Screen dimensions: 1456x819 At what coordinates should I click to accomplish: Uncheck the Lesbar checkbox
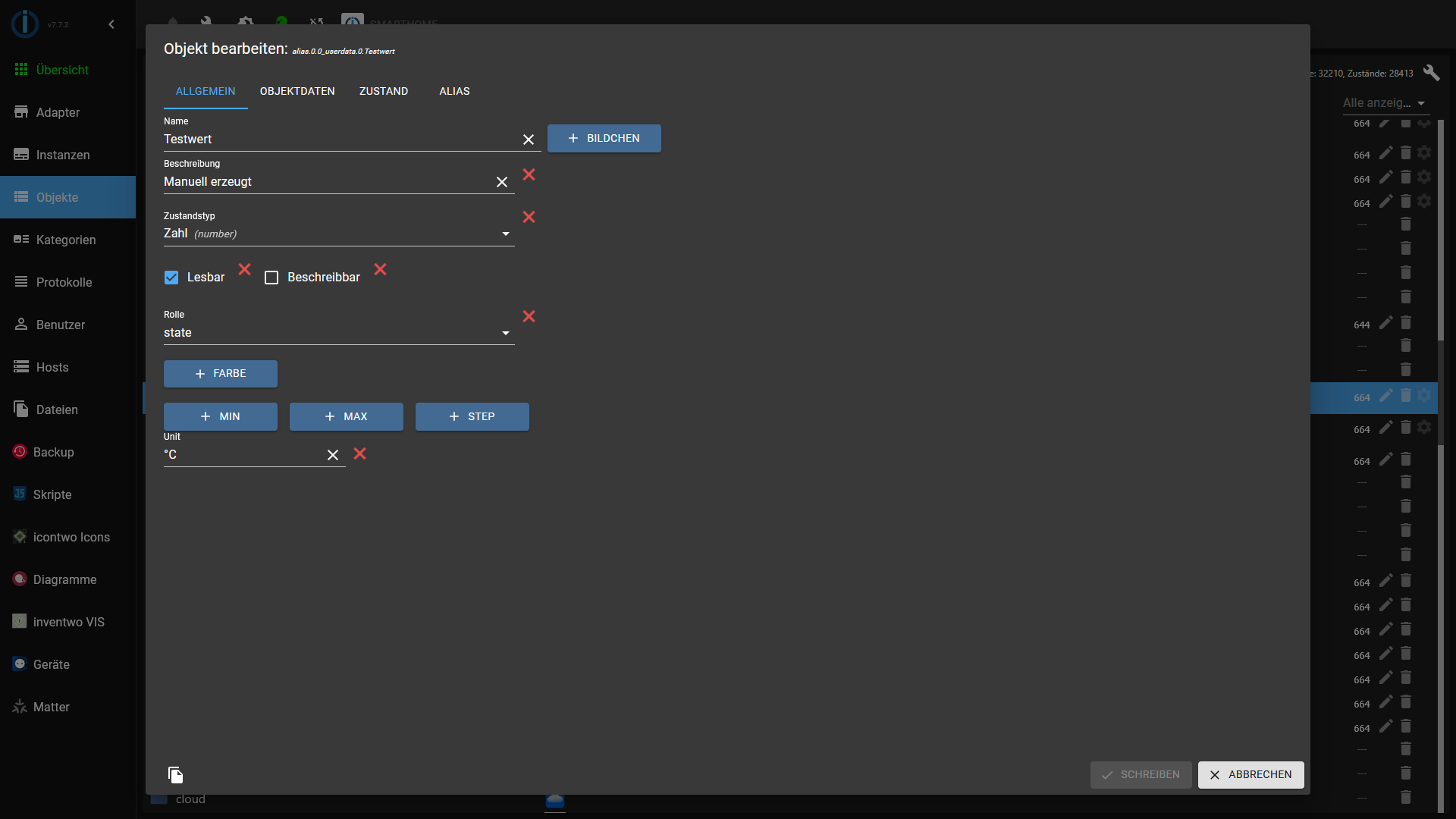[171, 278]
